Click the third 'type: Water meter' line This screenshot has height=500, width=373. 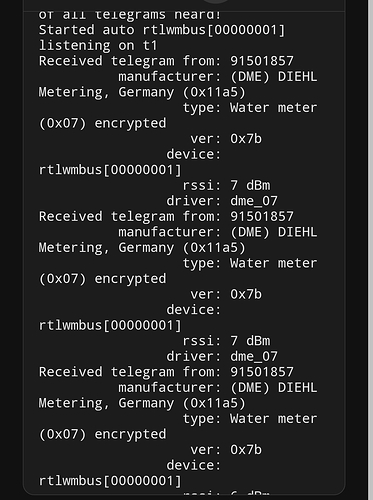(250, 419)
